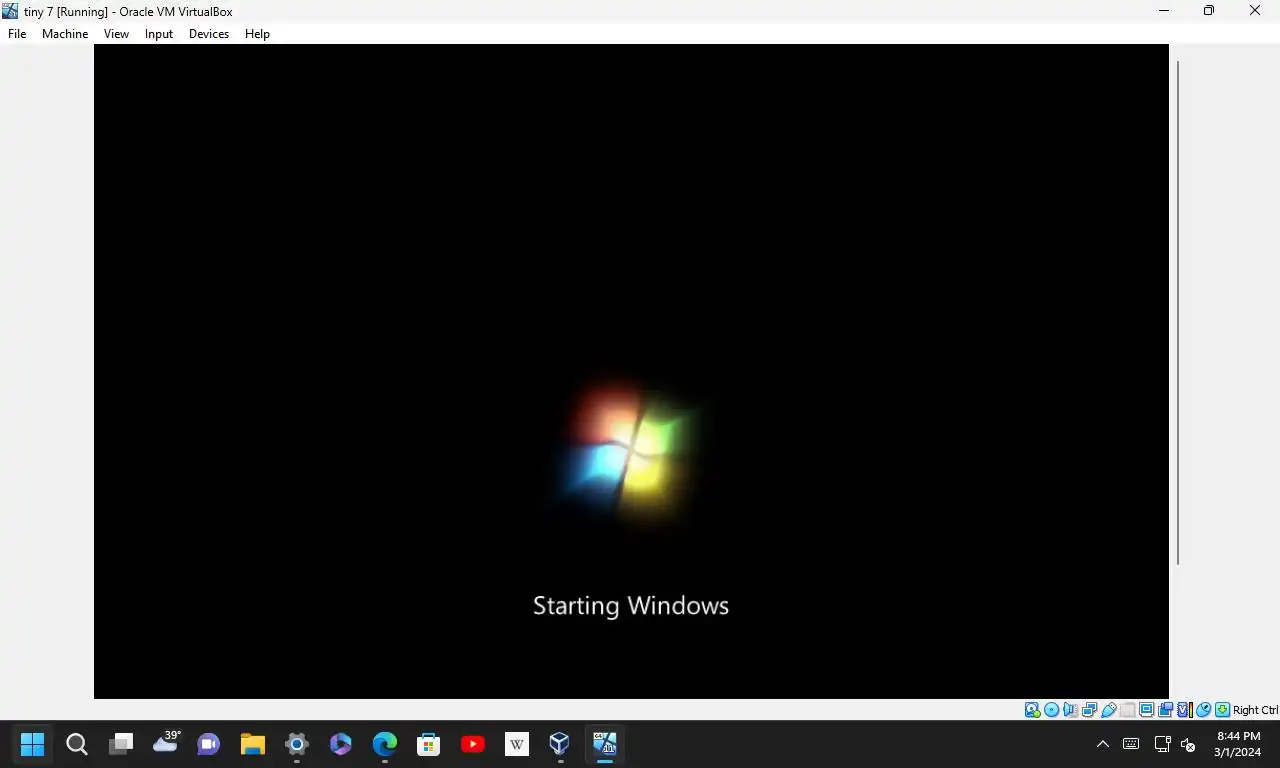The height and width of the screenshot is (768, 1280).
Task: Open the audio status indicator
Action: [1070, 710]
